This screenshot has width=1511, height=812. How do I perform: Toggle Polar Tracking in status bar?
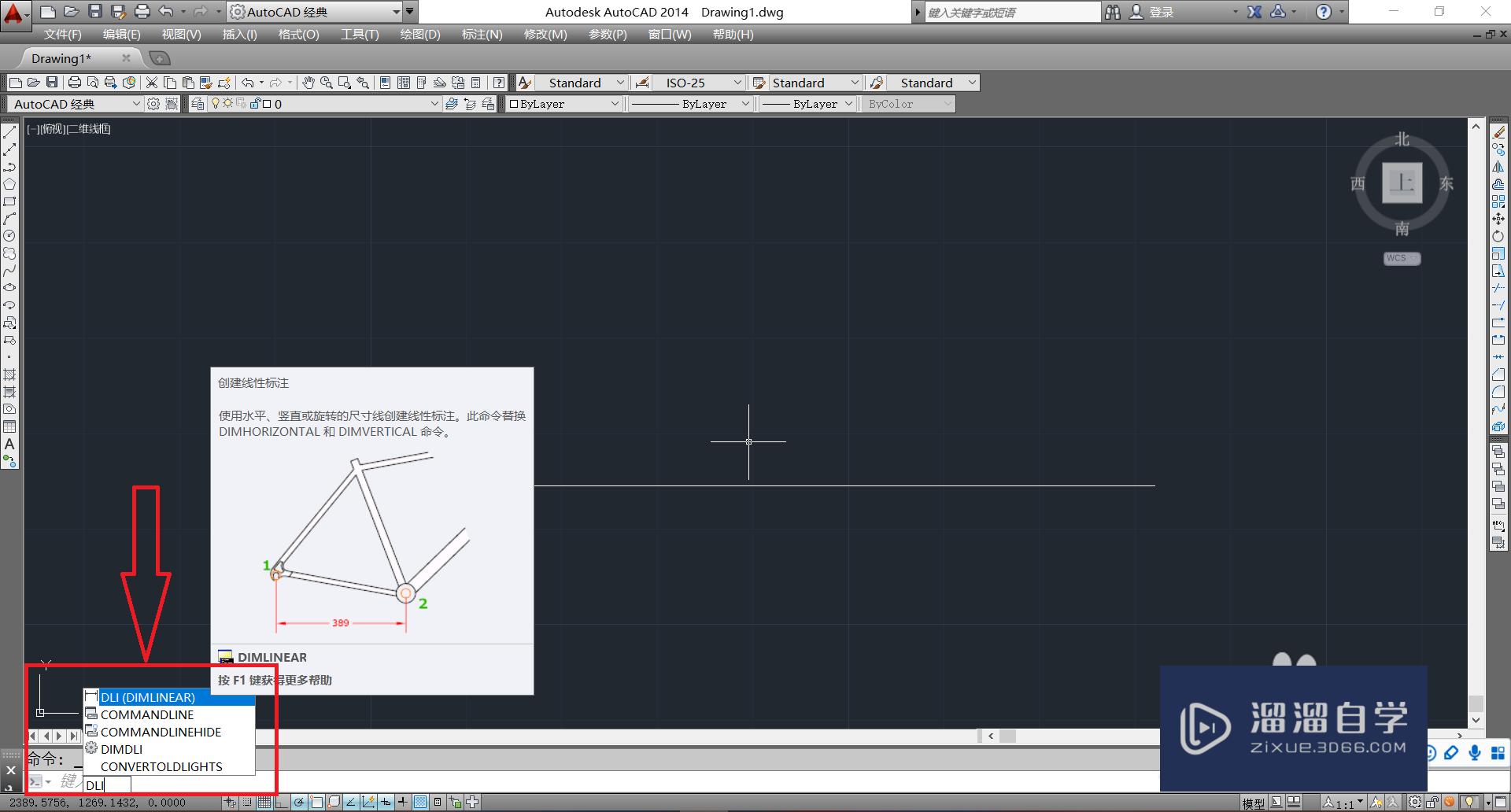click(x=299, y=803)
